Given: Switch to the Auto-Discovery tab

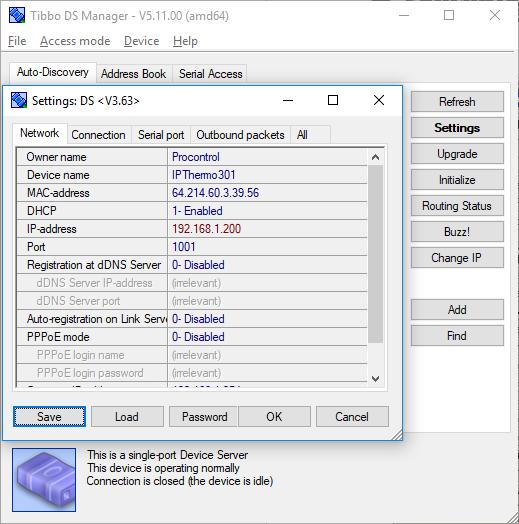Looking at the screenshot, I should pyautogui.click(x=53, y=72).
